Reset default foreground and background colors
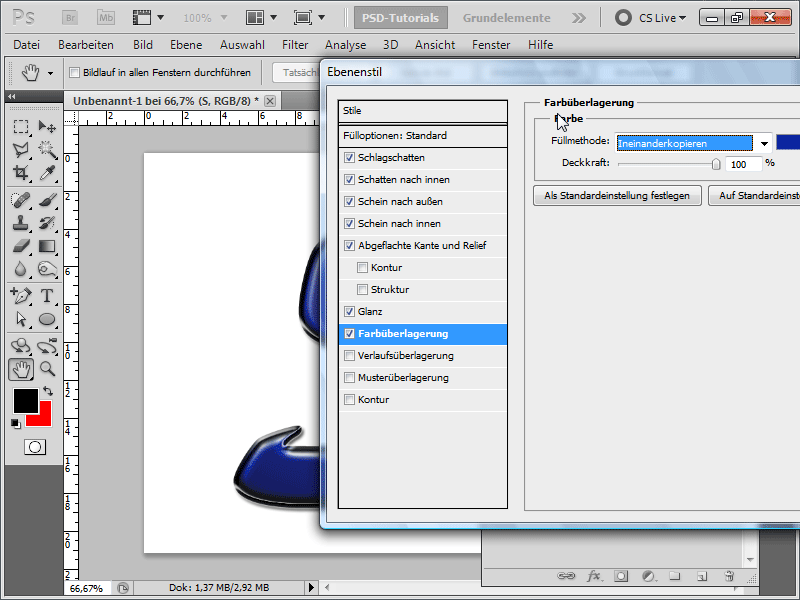 [15, 423]
